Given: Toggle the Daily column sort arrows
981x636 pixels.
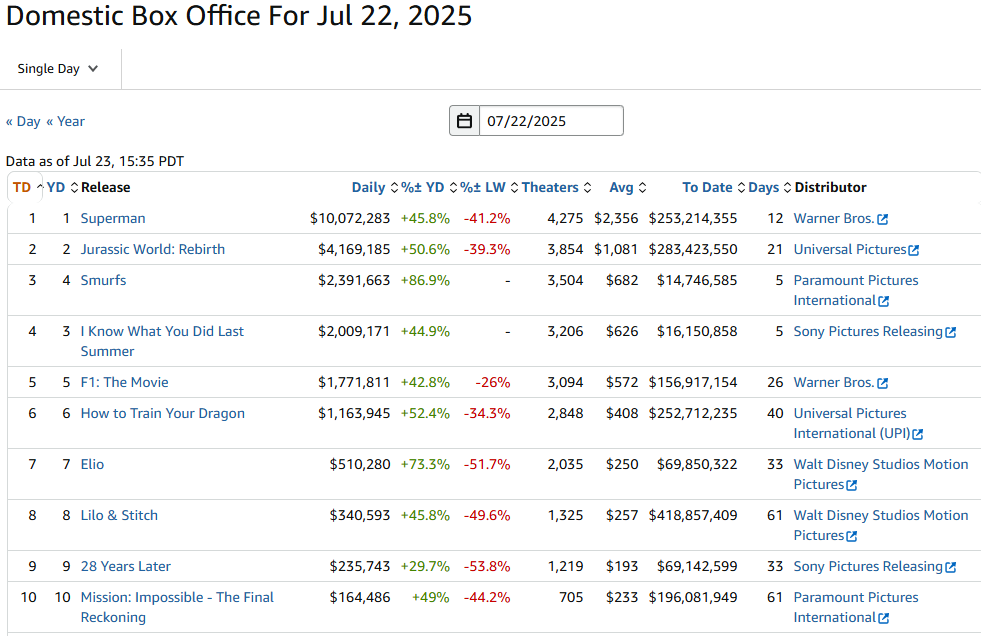Looking at the screenshot, I should (394, 188).
